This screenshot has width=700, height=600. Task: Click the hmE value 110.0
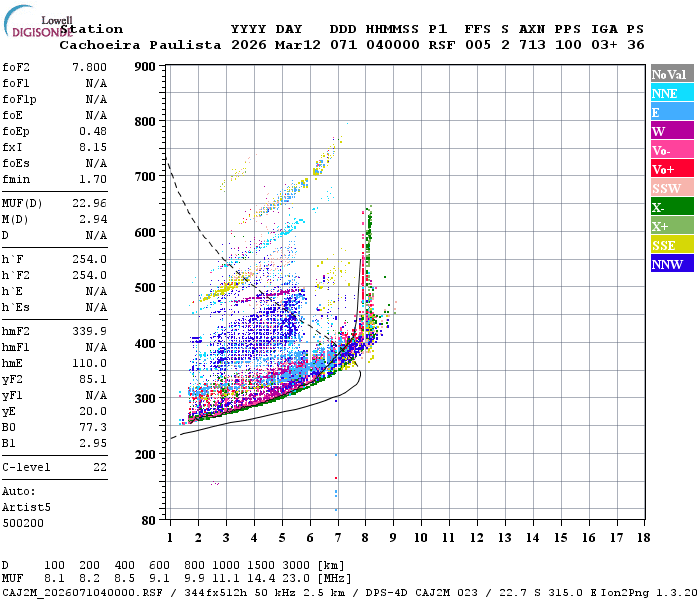tap(89, 363)
